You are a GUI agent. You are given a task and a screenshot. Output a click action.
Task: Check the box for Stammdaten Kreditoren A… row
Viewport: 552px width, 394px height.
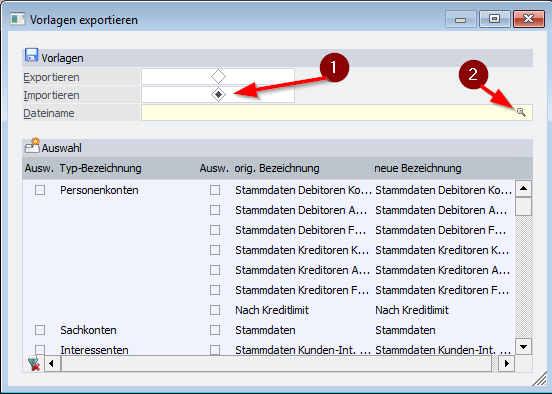(x=215, y=270)
